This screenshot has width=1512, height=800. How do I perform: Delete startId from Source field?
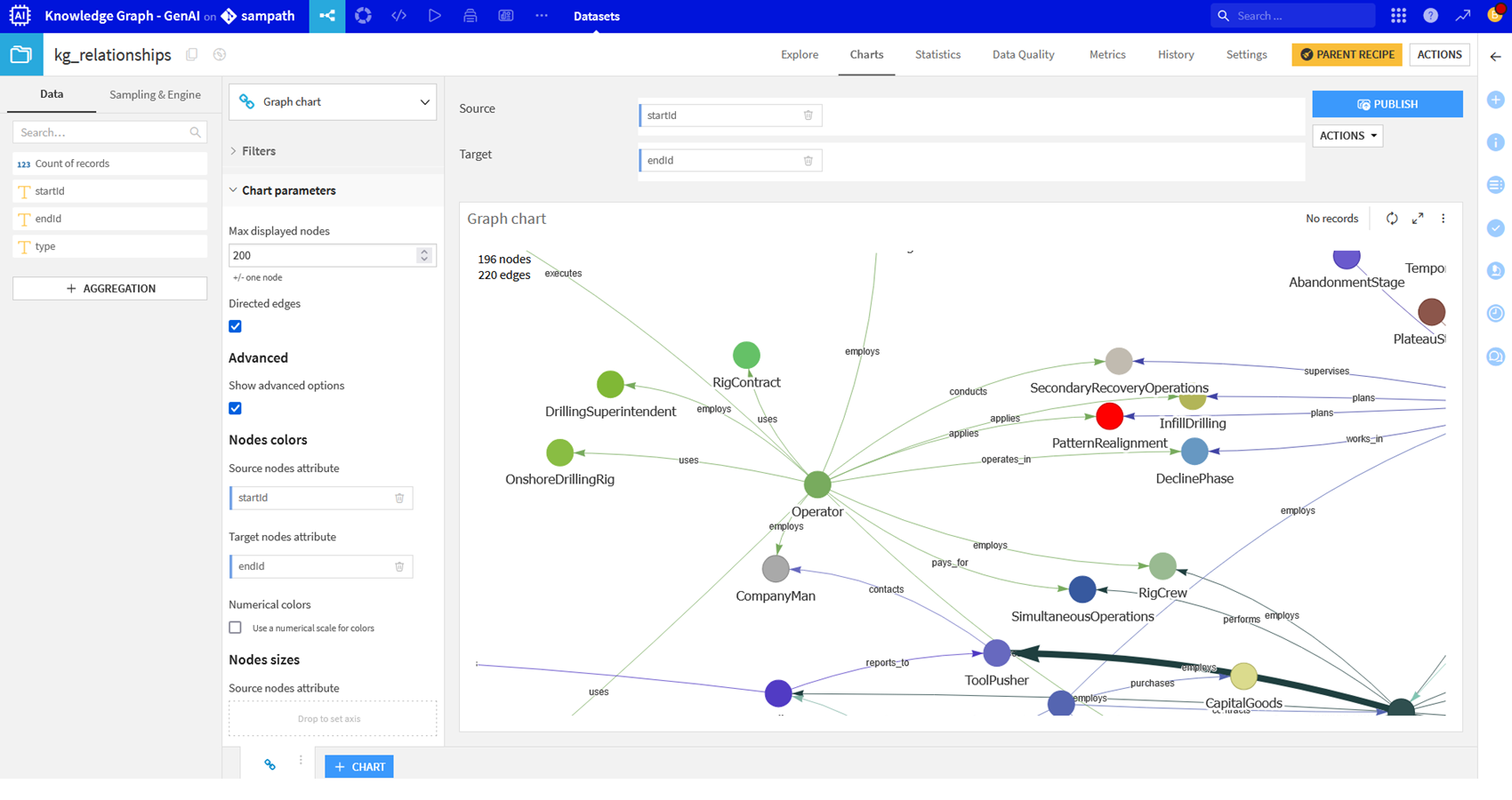click(x=808, y=116)
